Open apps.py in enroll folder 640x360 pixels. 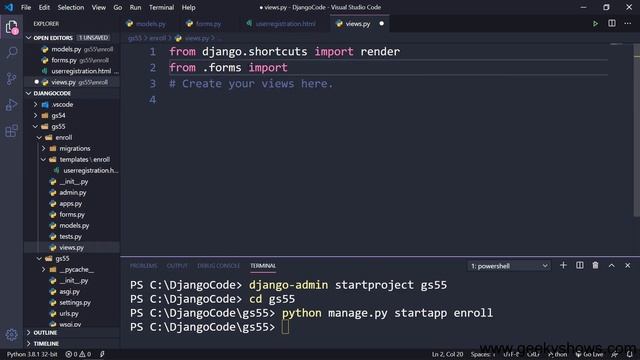coord(71,204)
